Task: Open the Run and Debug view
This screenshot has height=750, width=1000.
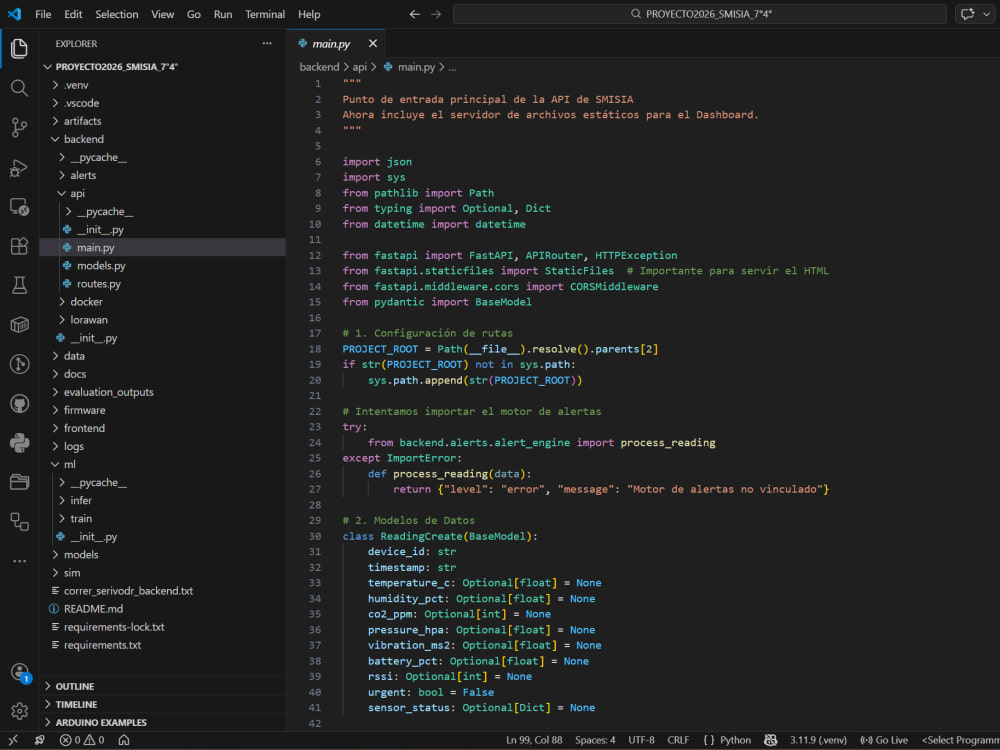Action: coord(19,168)
